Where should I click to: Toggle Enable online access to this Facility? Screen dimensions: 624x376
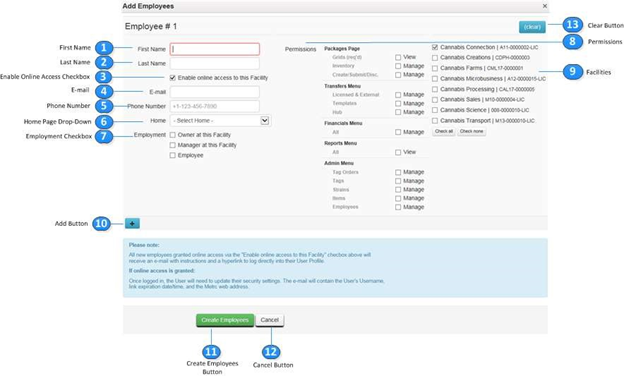point(173,78)
